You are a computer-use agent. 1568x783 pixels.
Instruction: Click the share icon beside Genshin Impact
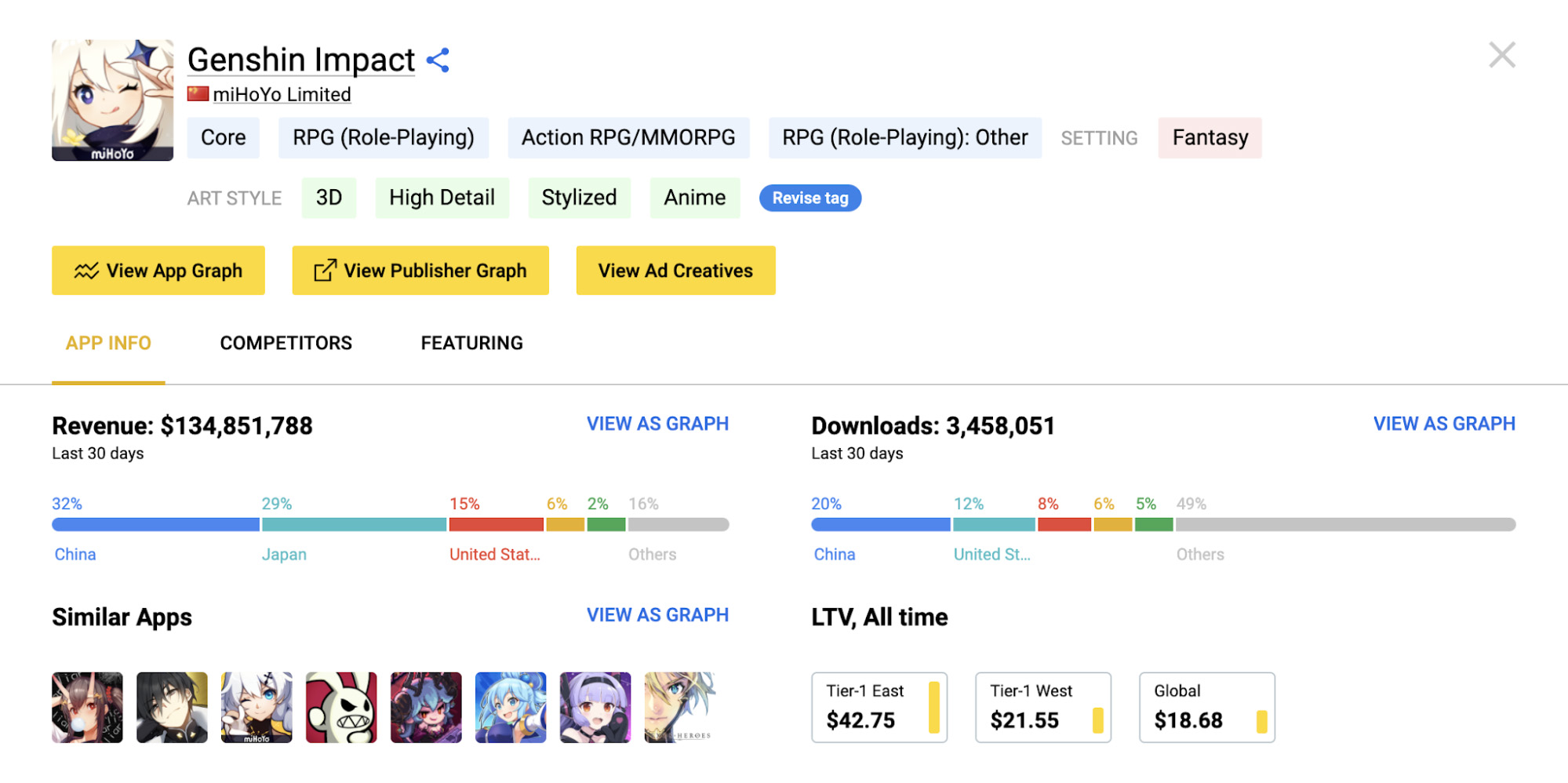438,60
